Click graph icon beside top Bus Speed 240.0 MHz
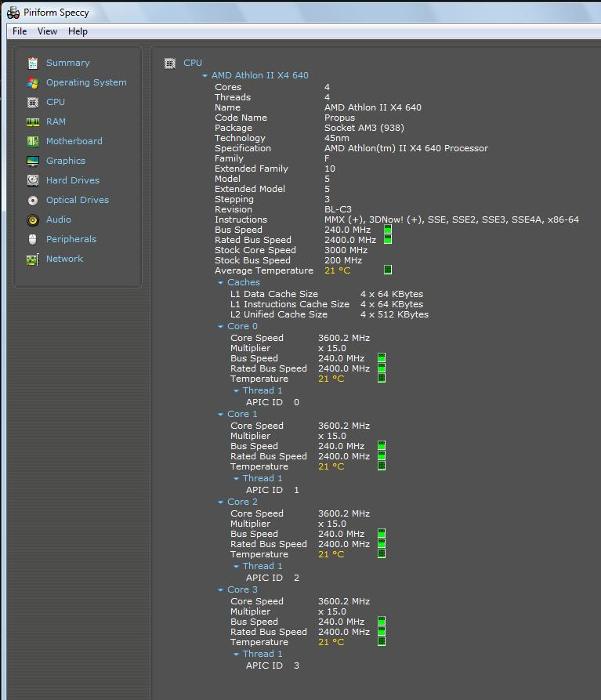601x700 pixels. click(x=388, y=230)
